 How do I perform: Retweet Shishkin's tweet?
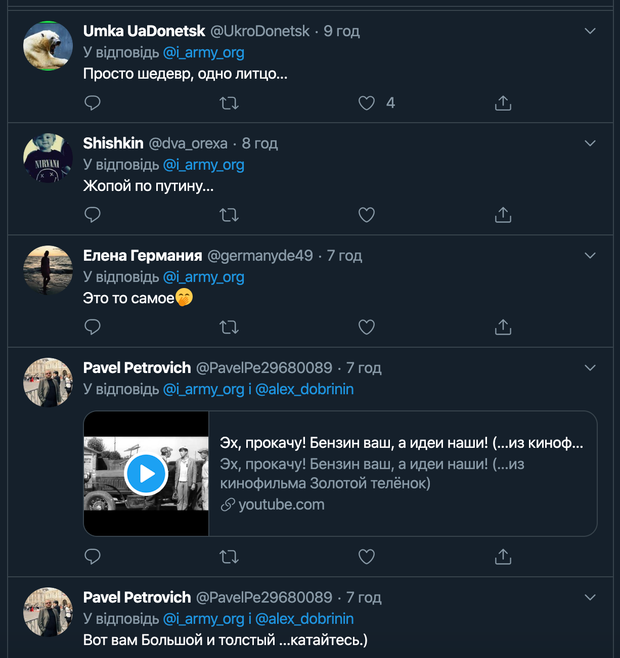coord(229,214)
